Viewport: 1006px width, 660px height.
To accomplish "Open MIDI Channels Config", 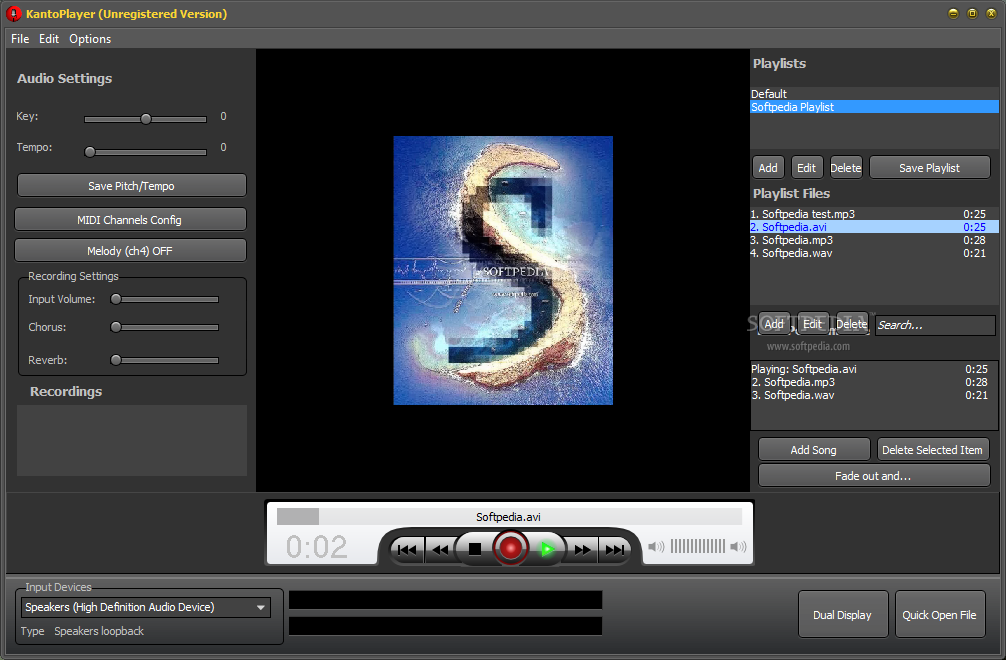I will tap(130, 219).
